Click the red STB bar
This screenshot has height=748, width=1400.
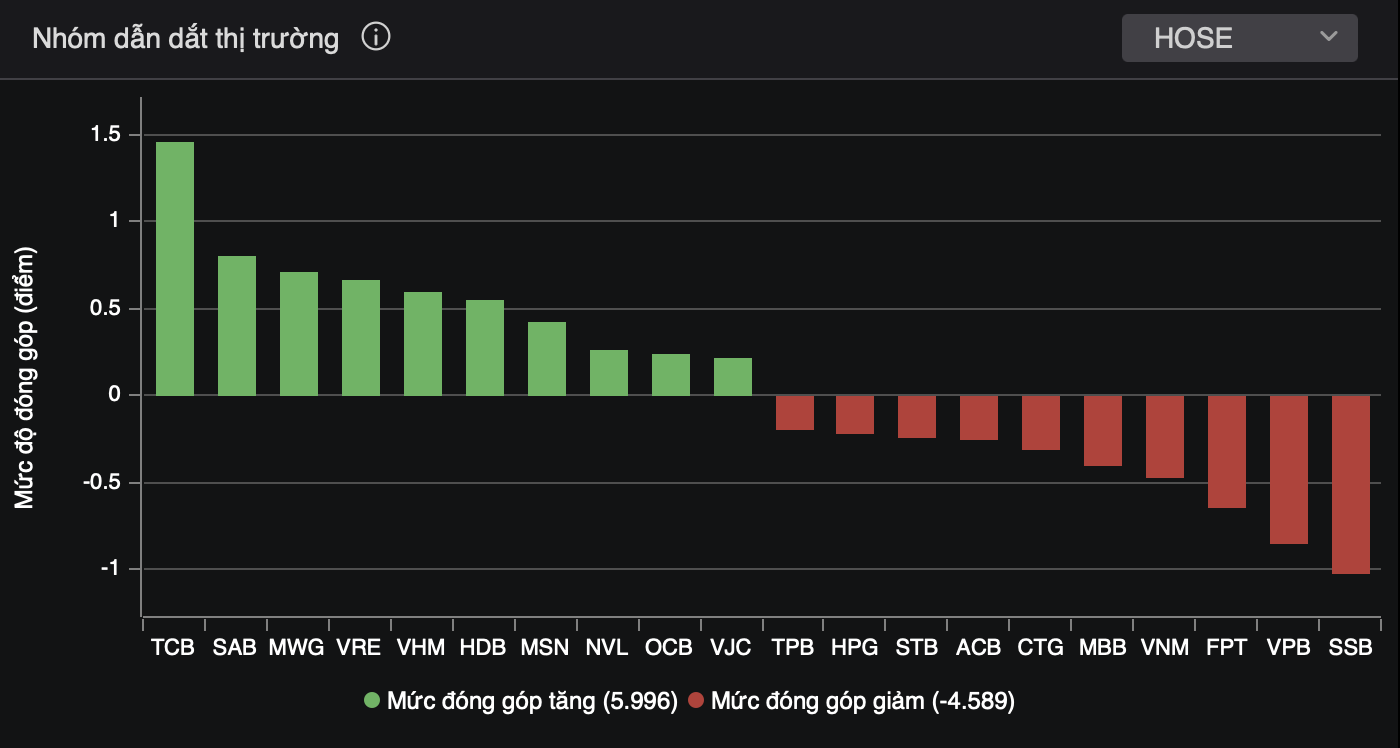point(917,417)
